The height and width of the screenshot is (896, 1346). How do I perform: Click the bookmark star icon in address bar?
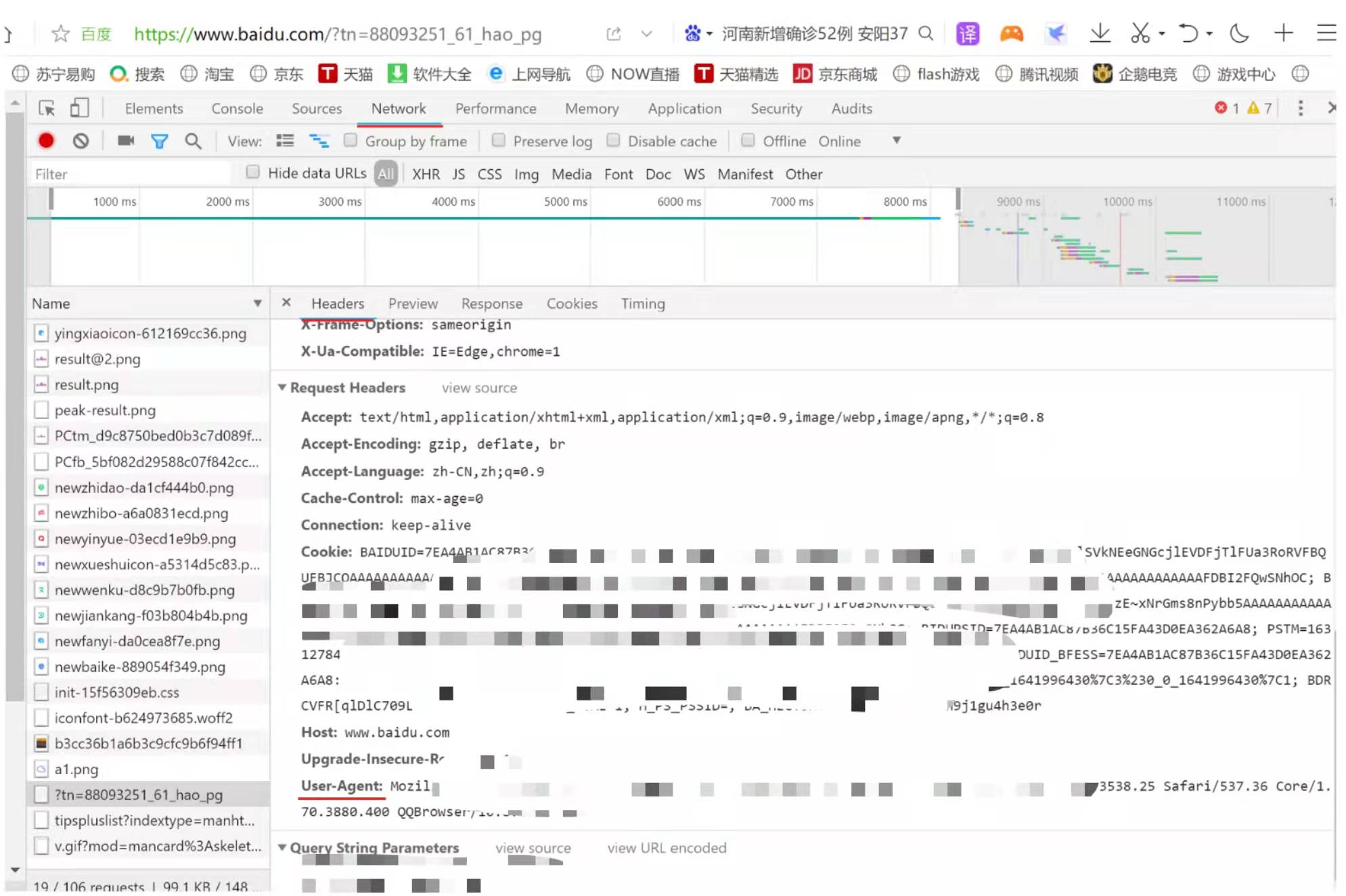pyautogui.click(x=60, y=34)
